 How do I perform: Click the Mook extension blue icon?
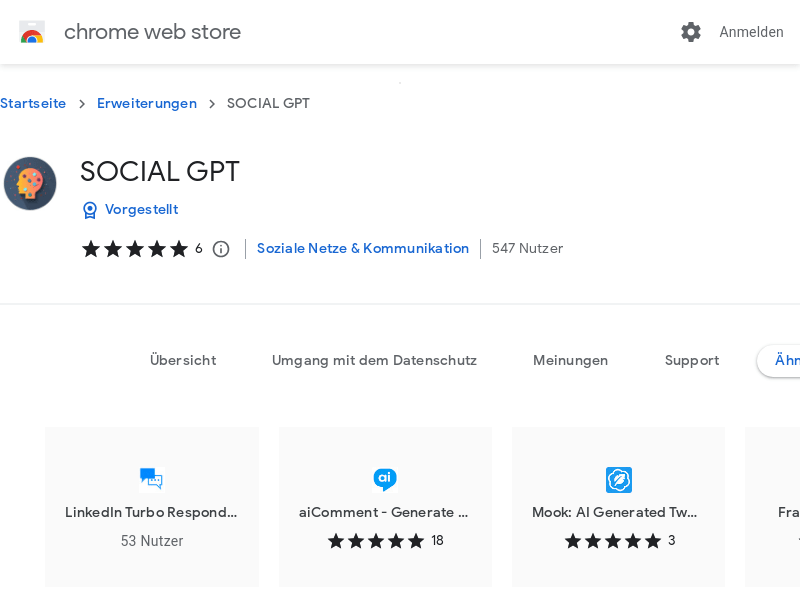tap(619, 480)
